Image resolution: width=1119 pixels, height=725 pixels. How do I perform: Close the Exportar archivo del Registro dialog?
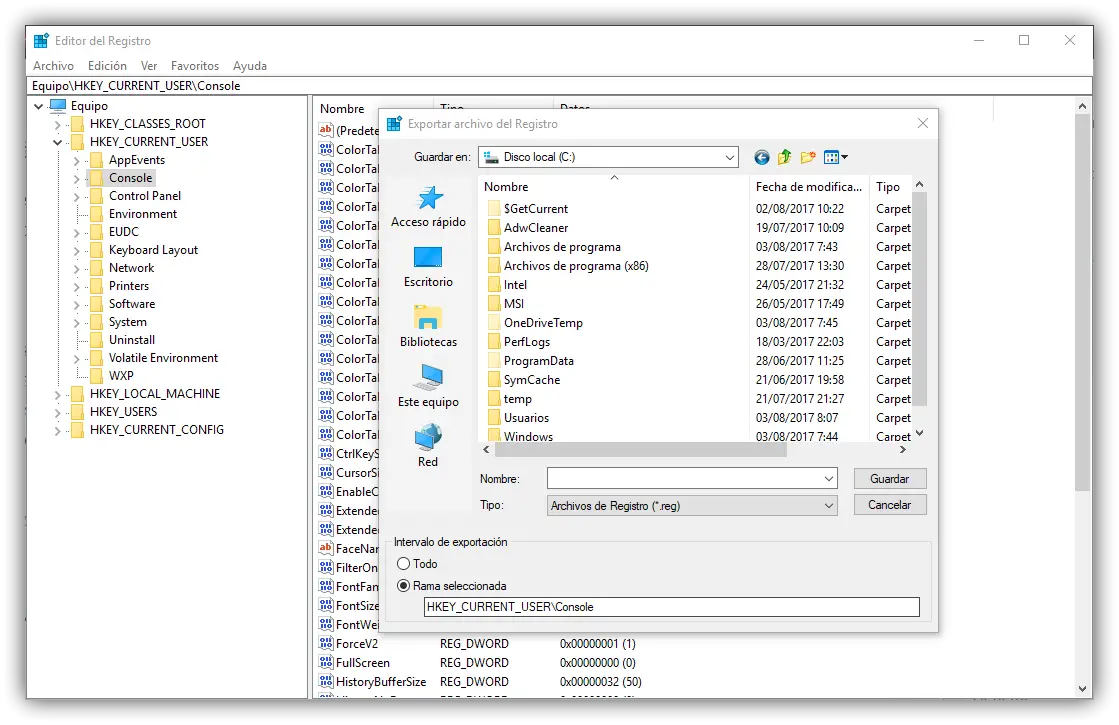923,123
